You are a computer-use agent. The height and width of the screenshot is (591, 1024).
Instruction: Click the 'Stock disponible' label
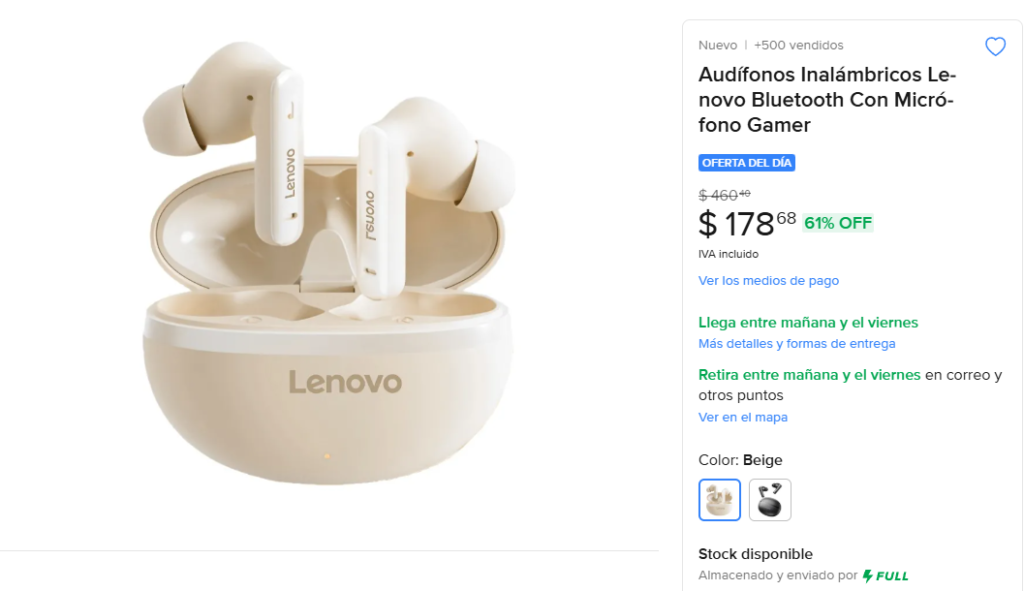755,554
